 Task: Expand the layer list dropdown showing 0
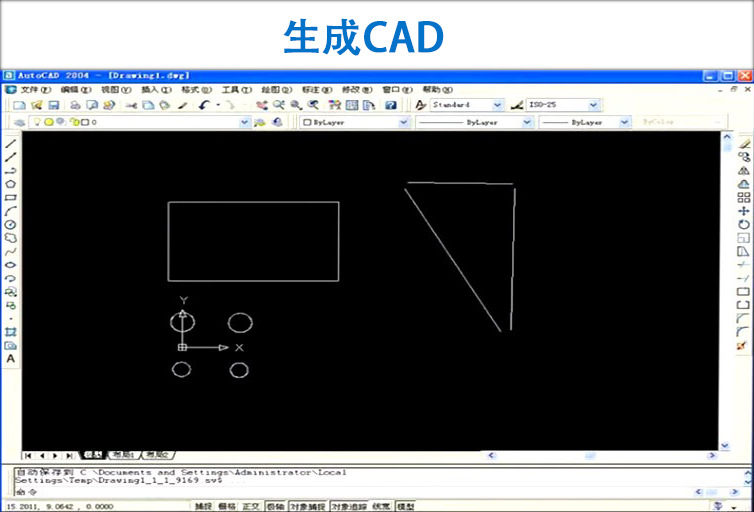point(244,123)
